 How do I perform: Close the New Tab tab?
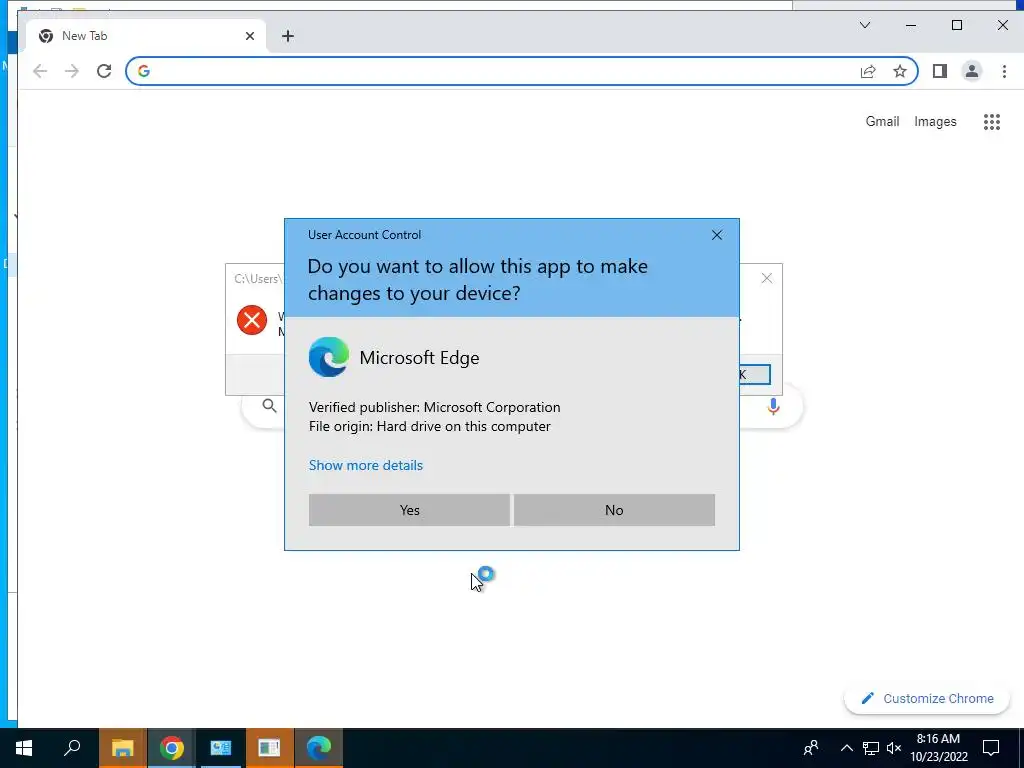click(x=249, y=36)
